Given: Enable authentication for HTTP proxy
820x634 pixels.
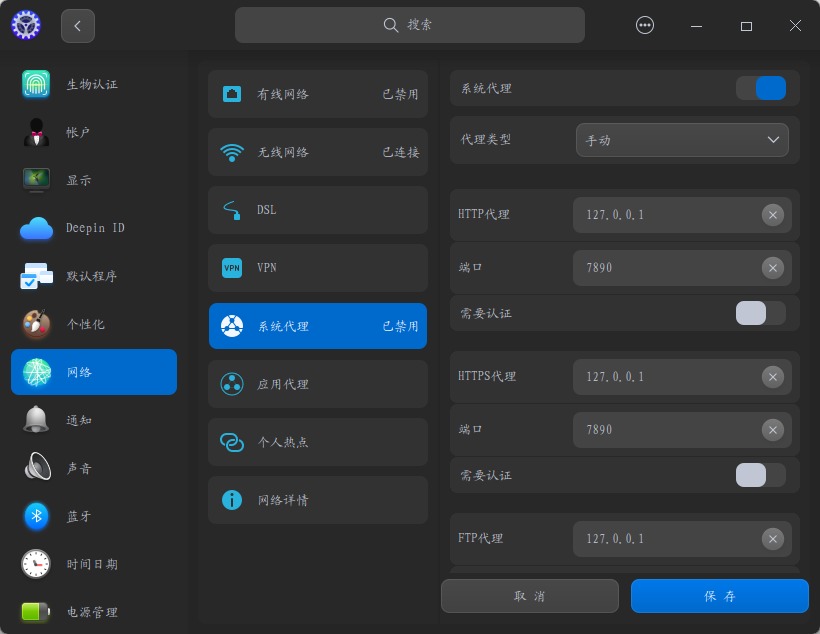Looking at the screenshot, I should [760, 314].
